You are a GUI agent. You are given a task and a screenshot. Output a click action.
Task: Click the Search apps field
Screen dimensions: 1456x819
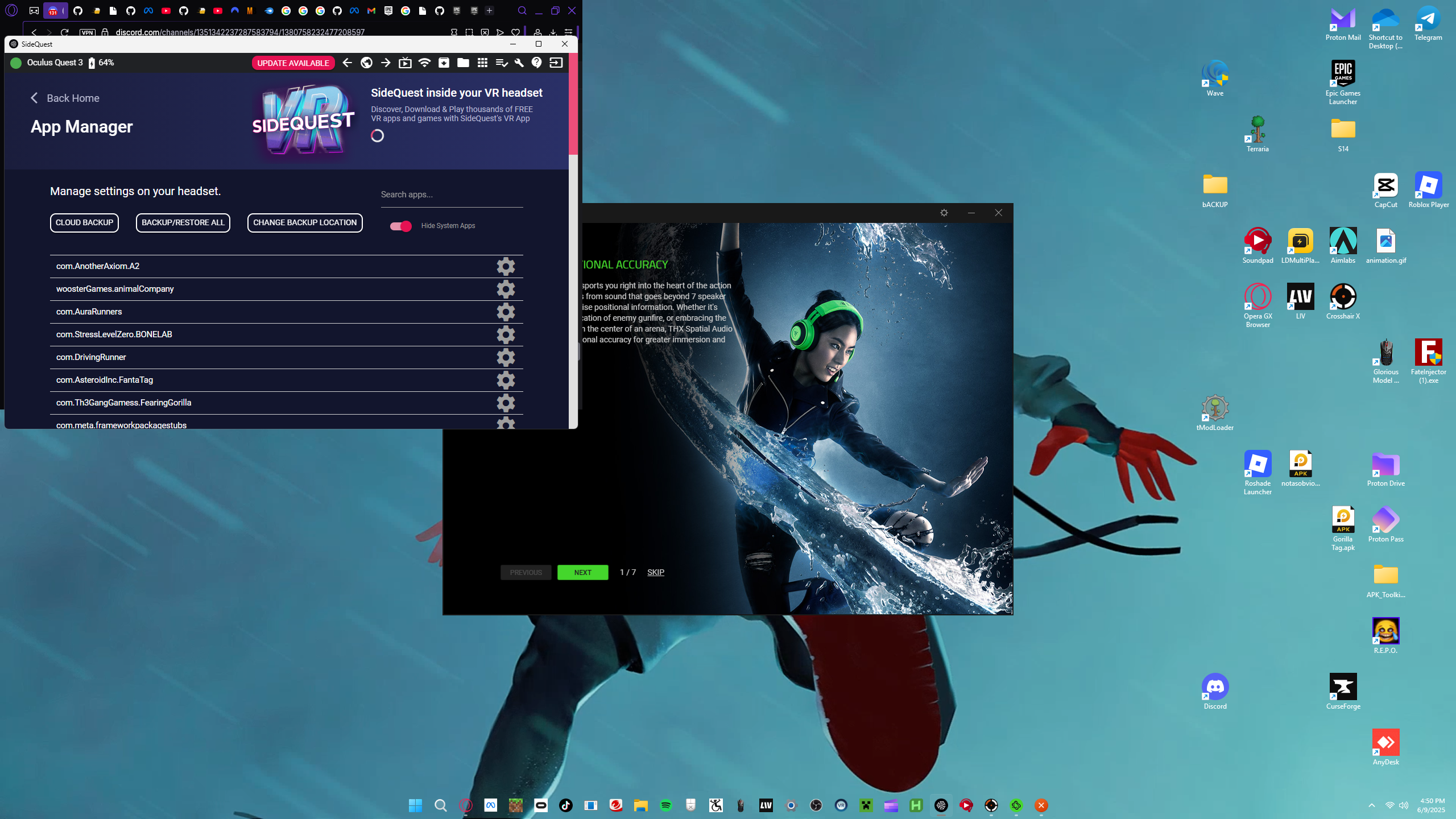pyautogui.click(x=452, y=195)
